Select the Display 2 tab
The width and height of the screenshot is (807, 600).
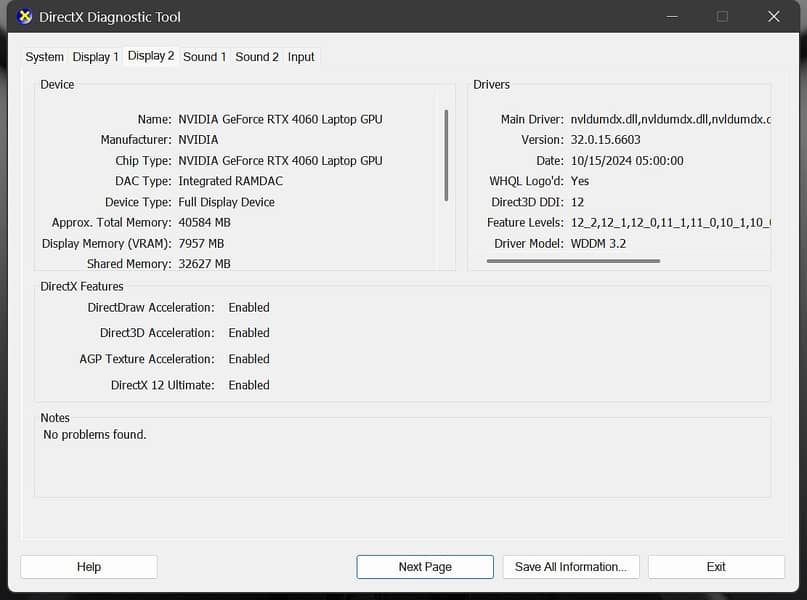[151, 56]
